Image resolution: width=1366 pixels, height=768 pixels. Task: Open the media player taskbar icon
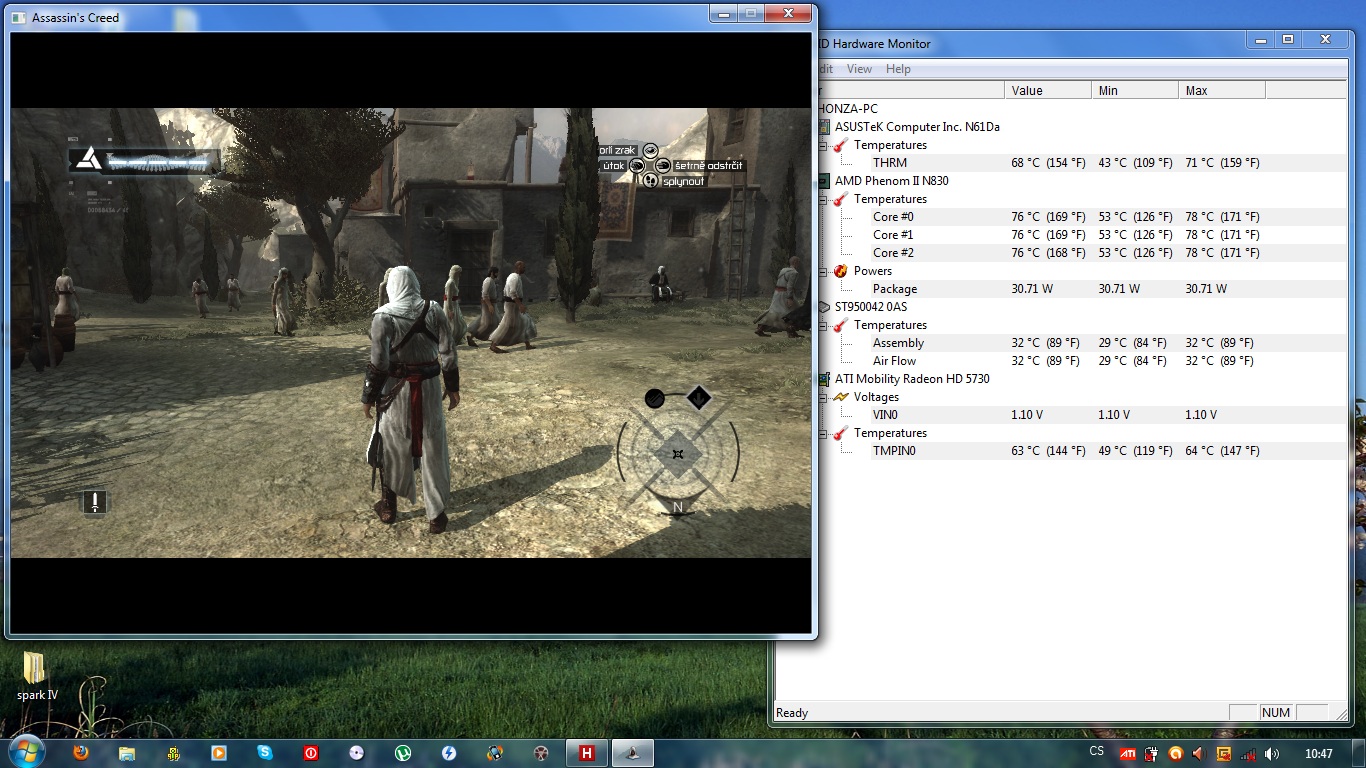click(219, 753)
